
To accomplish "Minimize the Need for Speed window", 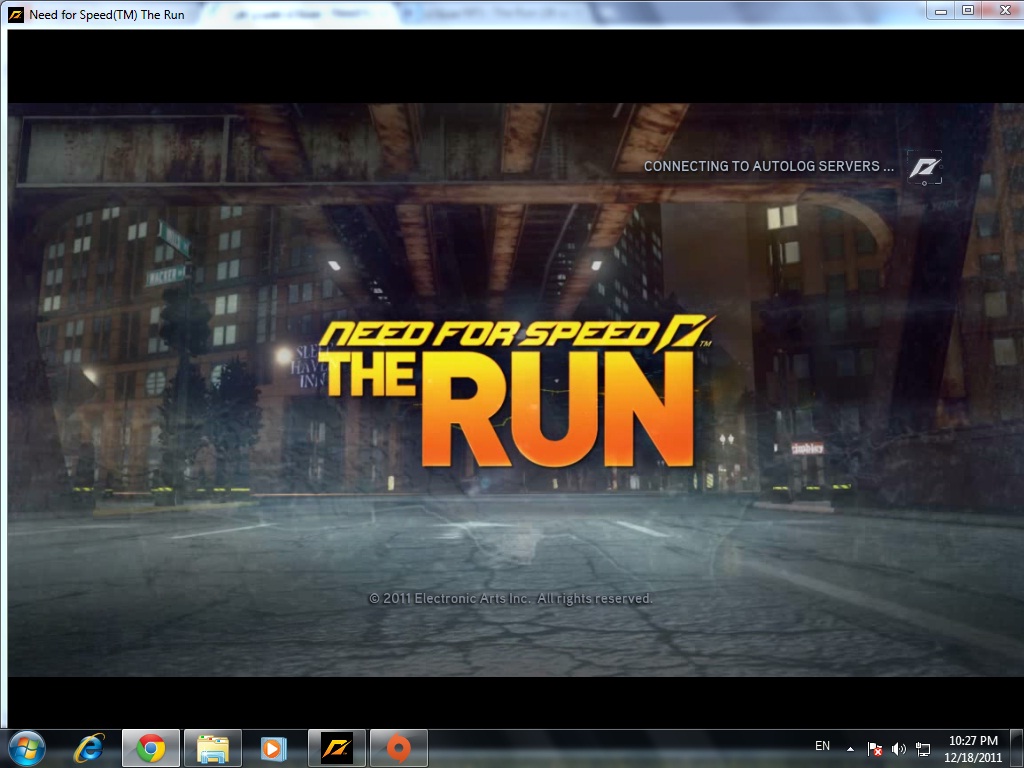I will [941, 10].
